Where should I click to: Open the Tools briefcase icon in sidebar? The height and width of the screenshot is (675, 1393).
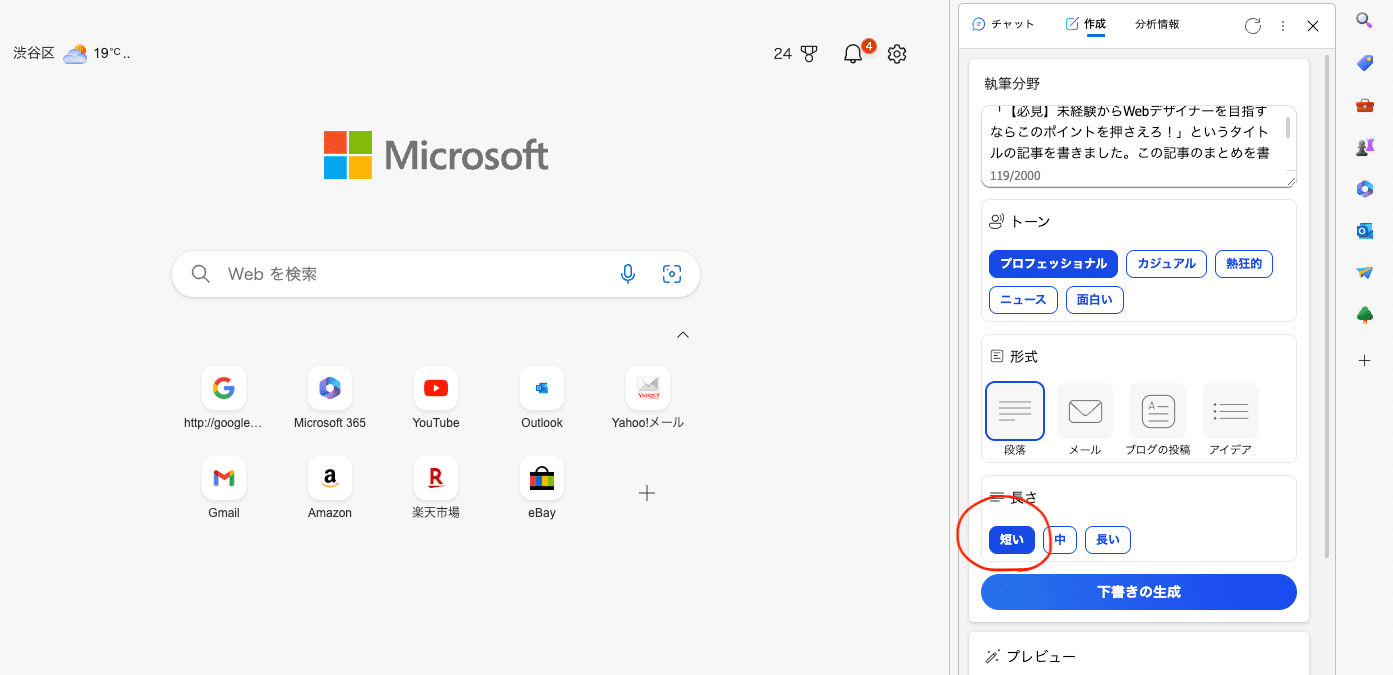(x=1364, y=105)
